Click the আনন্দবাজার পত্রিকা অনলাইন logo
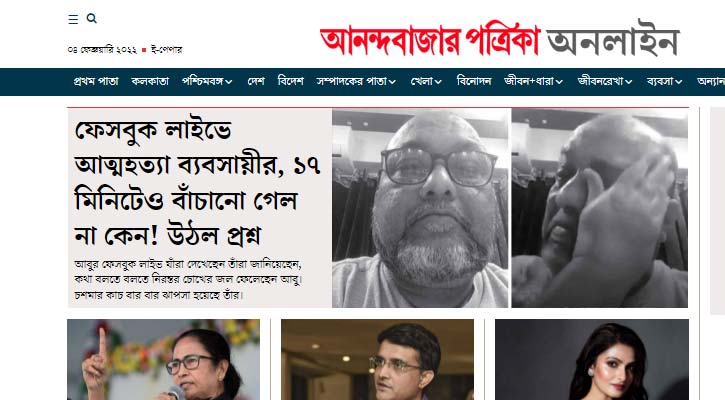Image resolution: width=725 pixels, height=400 pixels. [x=499, y=41]
